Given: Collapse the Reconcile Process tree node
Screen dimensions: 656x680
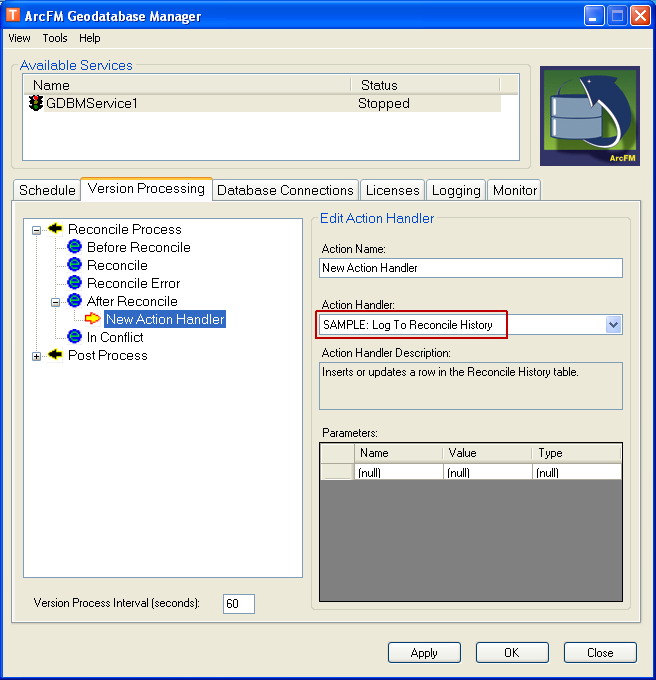Looking at the screenshot, I should (36, 230).
